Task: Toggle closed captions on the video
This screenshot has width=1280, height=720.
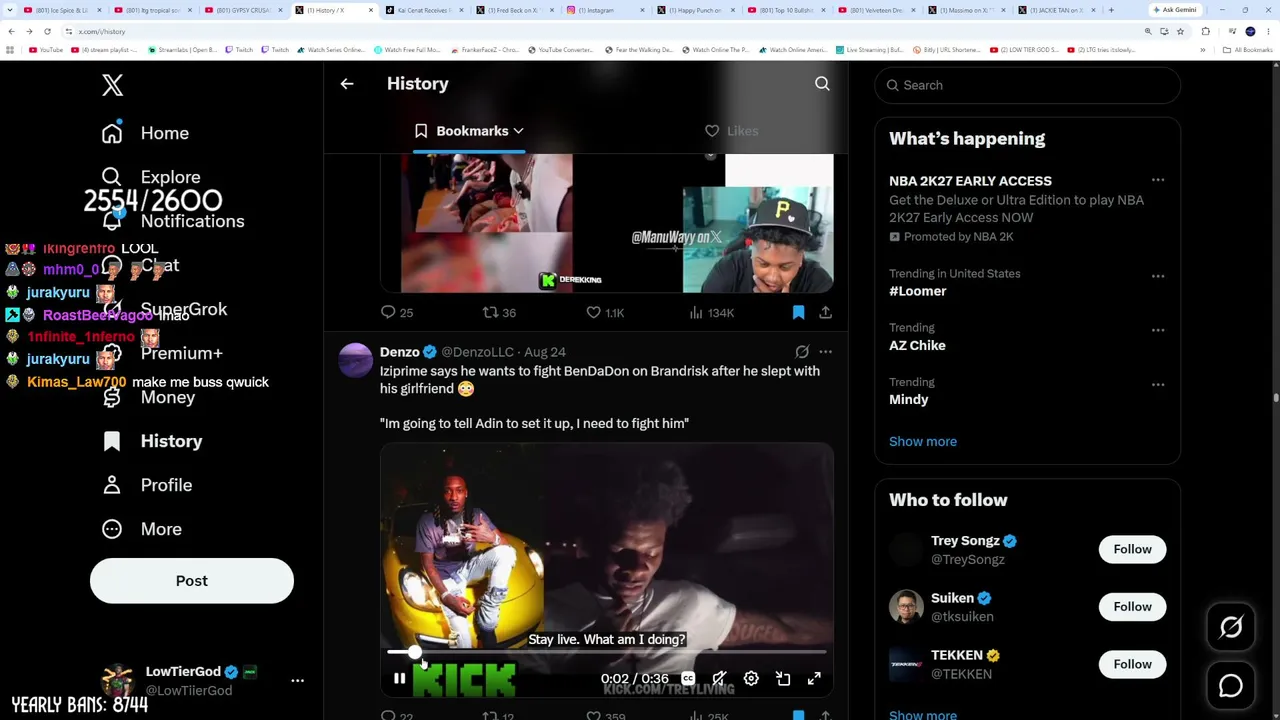Action: tap(688, 679)
